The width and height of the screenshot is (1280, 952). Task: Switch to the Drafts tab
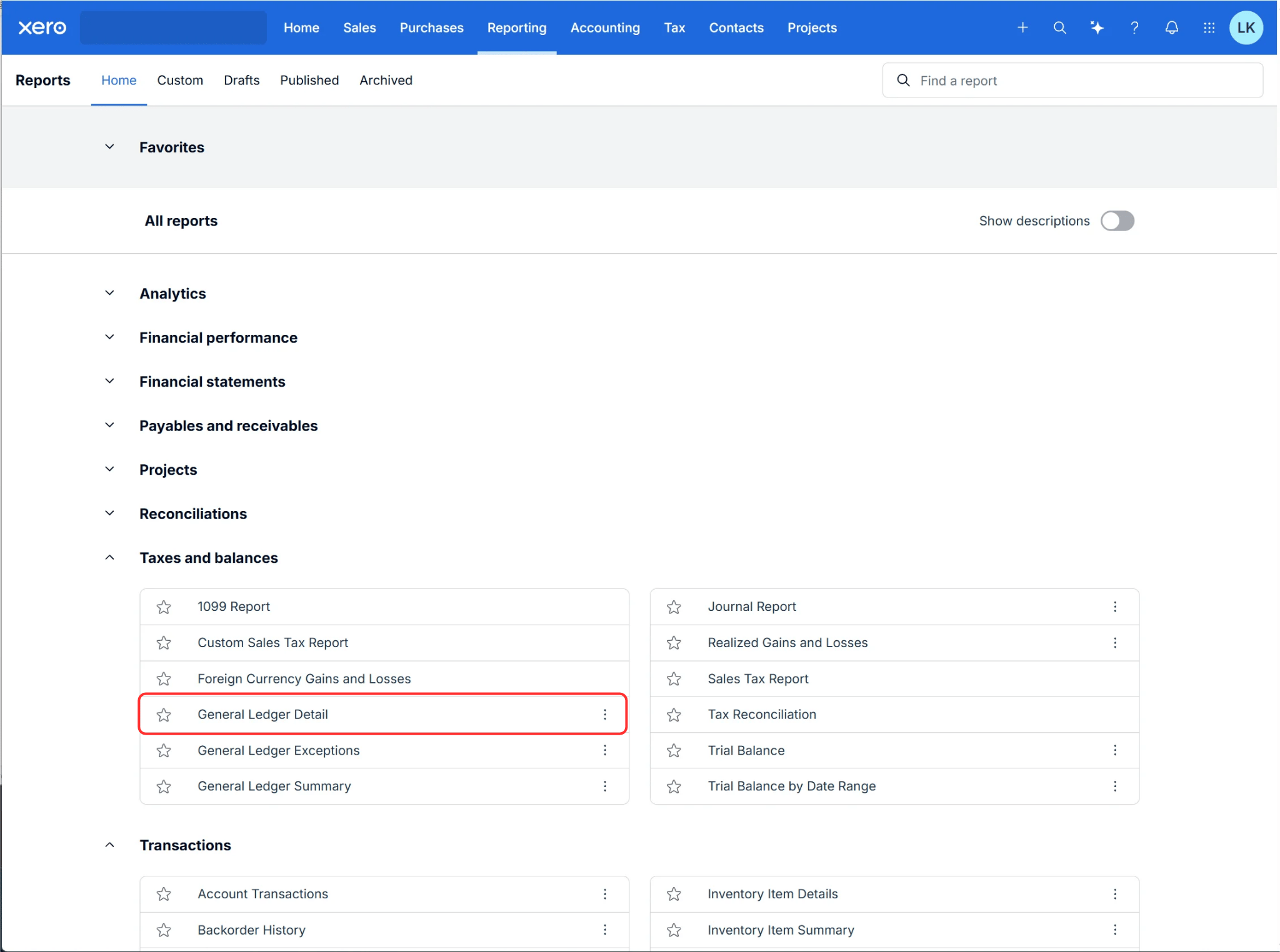241,80
